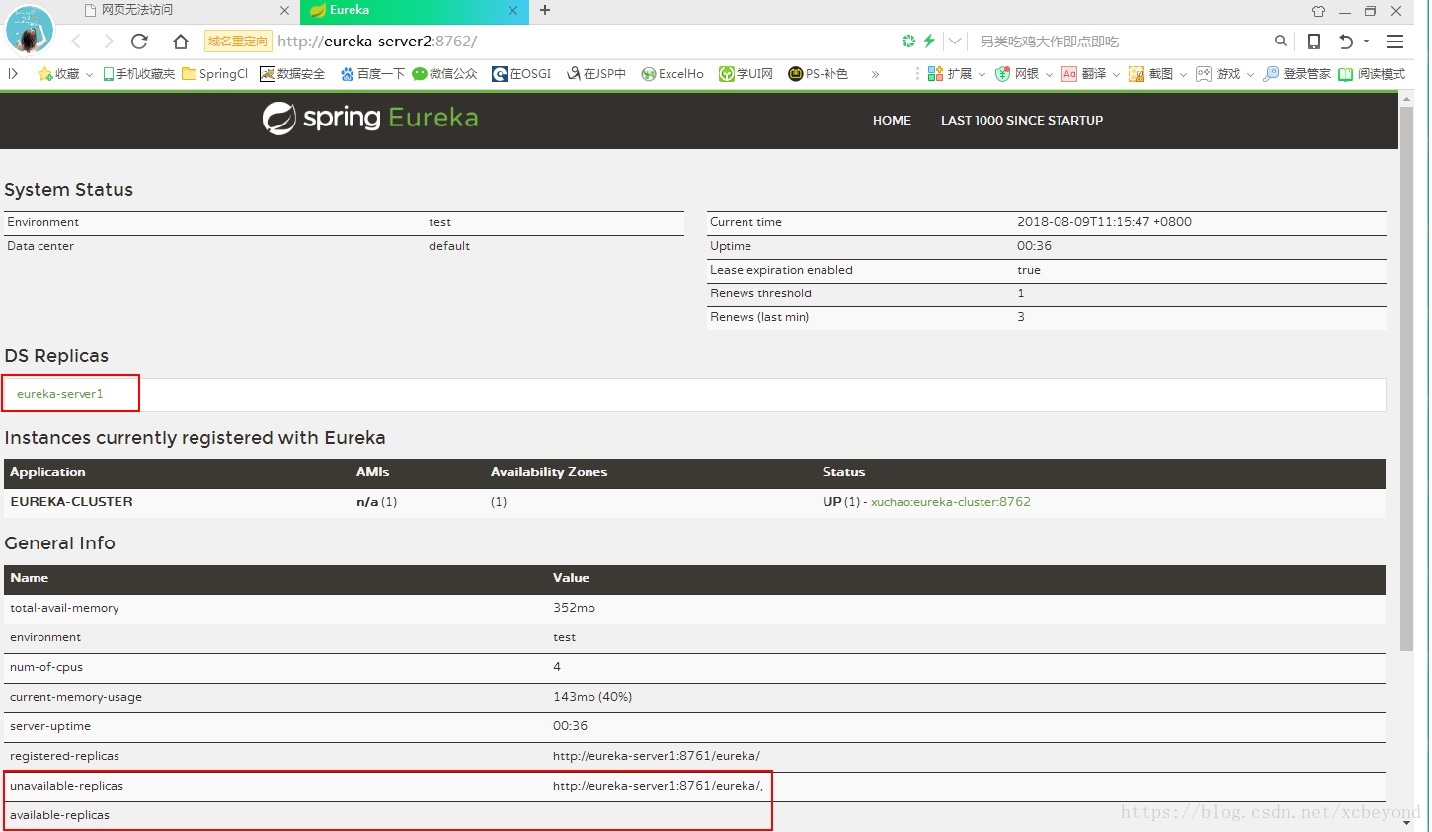Click the page vertical scrollbar
Image resolution: width=1432 pixels, height=832 pixels.
(1406, 380)
